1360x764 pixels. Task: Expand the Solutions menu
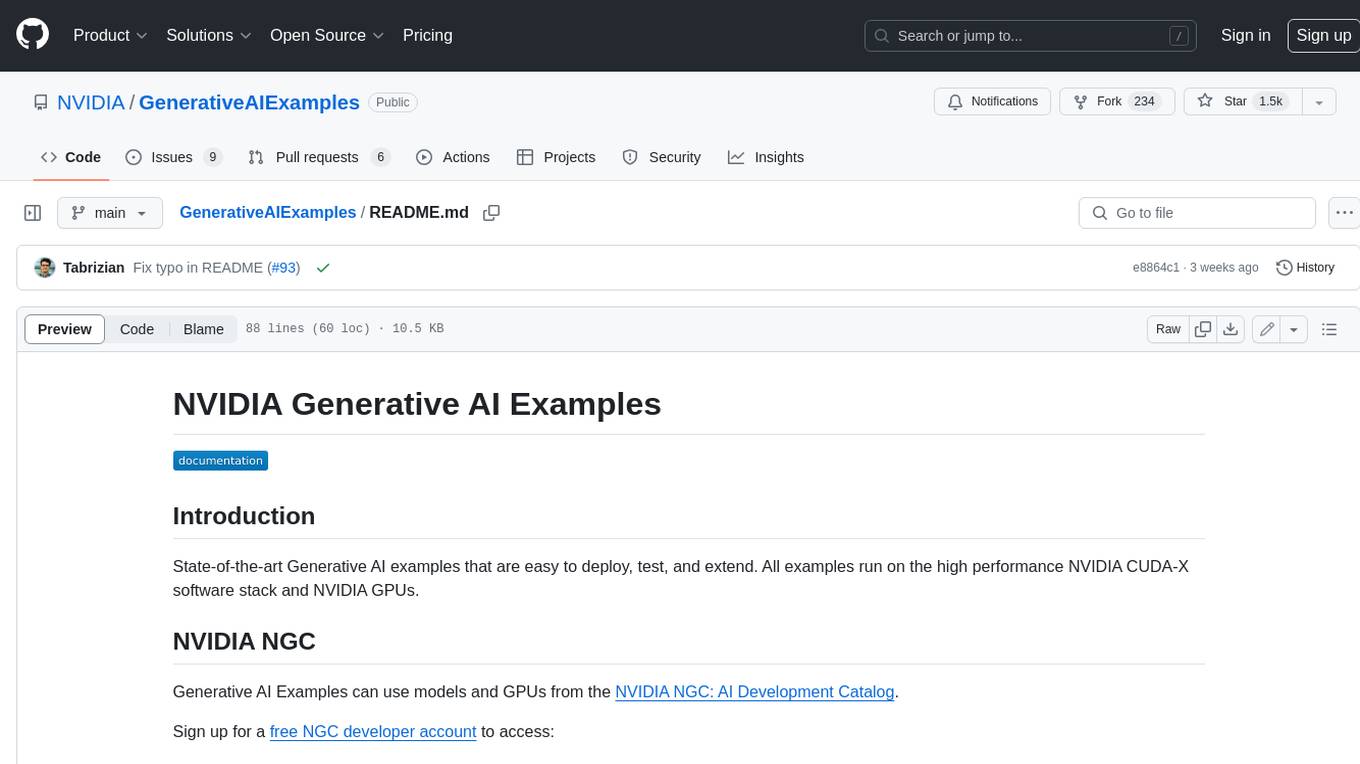209,35
